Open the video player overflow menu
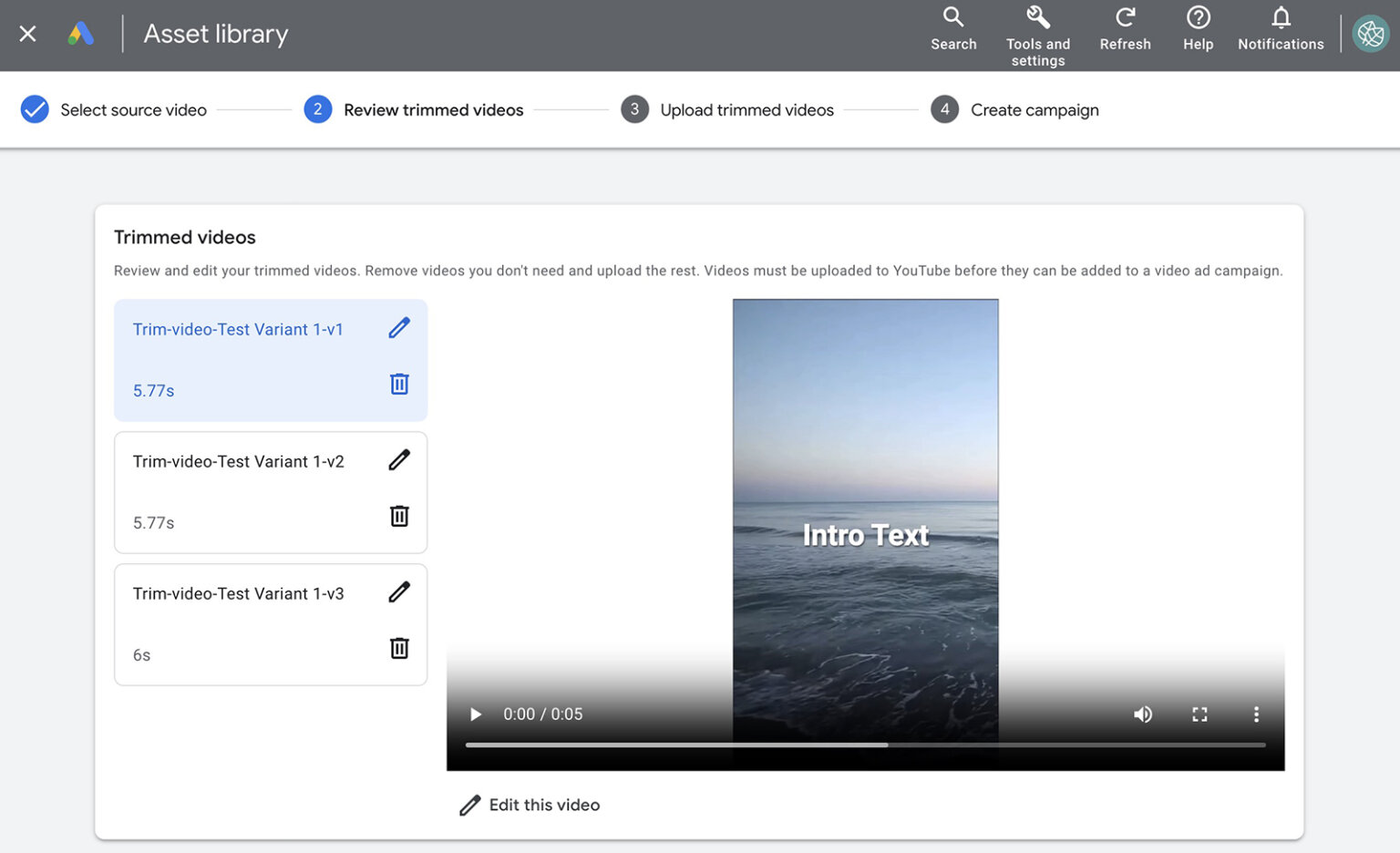 pos(1256,714)
